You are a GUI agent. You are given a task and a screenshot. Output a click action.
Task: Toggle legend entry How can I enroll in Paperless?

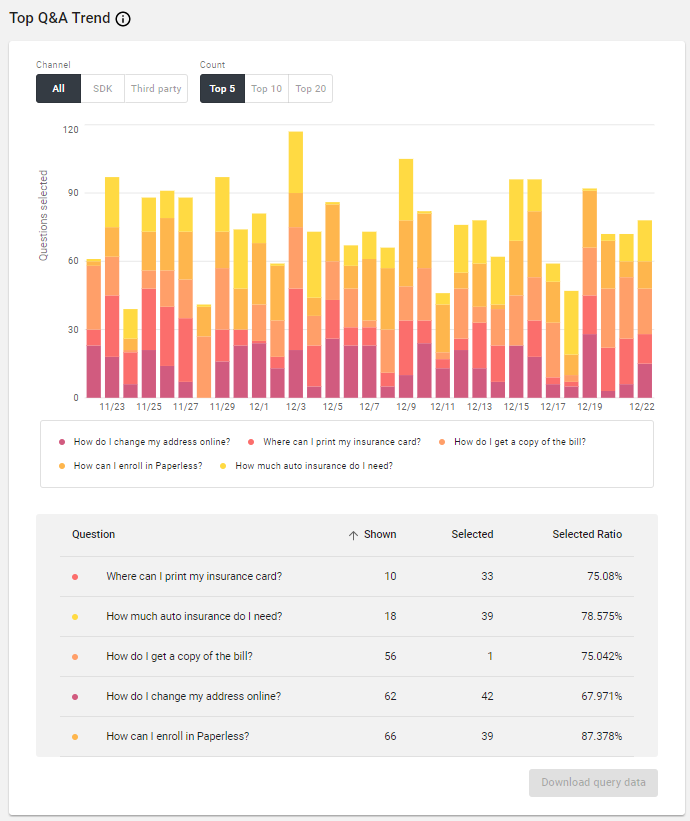point(131,466)
